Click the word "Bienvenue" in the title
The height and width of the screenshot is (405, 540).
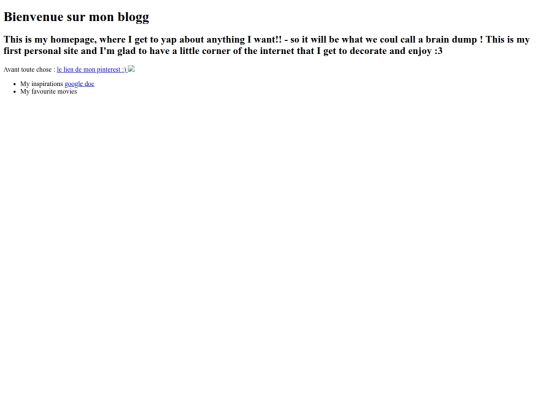[33, 17]
